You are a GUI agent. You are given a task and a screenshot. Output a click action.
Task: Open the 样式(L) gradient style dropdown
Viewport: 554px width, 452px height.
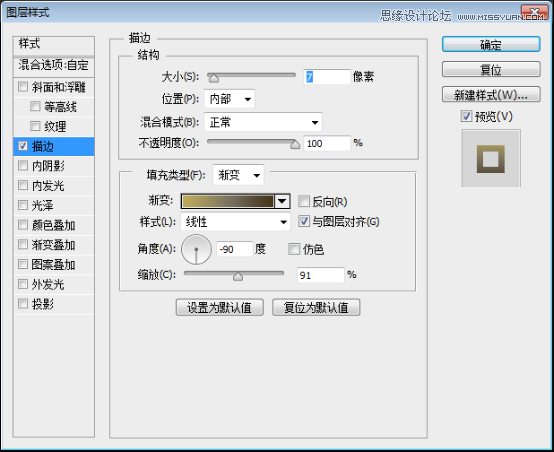pyautogui.click(x=235, y=222)
